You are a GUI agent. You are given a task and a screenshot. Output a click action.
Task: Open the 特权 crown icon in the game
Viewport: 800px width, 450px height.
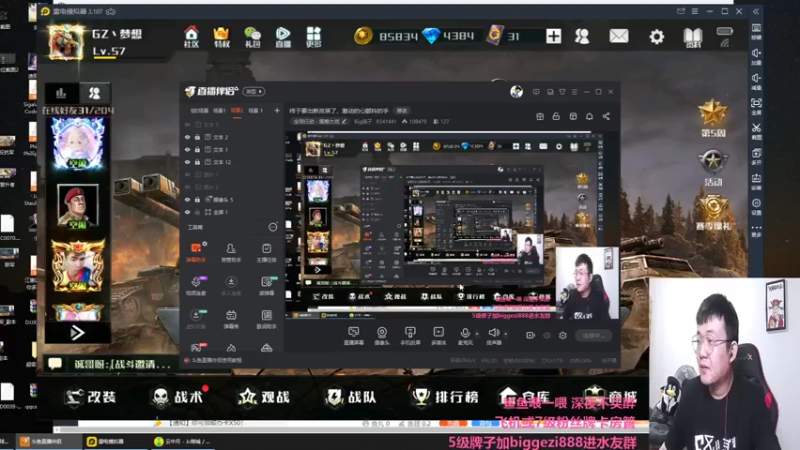coord(221,37)
